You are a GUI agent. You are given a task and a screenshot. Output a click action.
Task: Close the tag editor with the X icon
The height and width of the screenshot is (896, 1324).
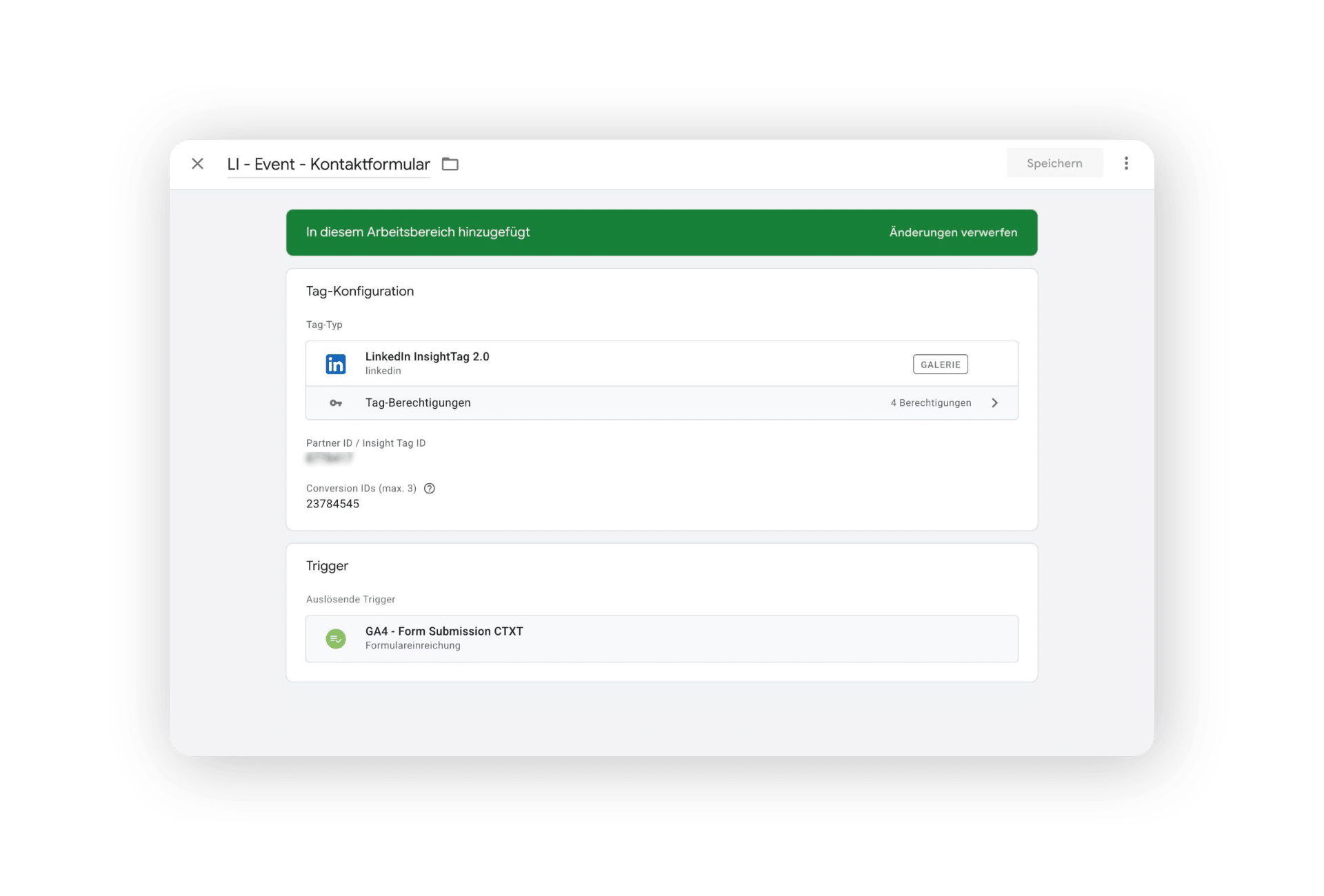point(197,163)
